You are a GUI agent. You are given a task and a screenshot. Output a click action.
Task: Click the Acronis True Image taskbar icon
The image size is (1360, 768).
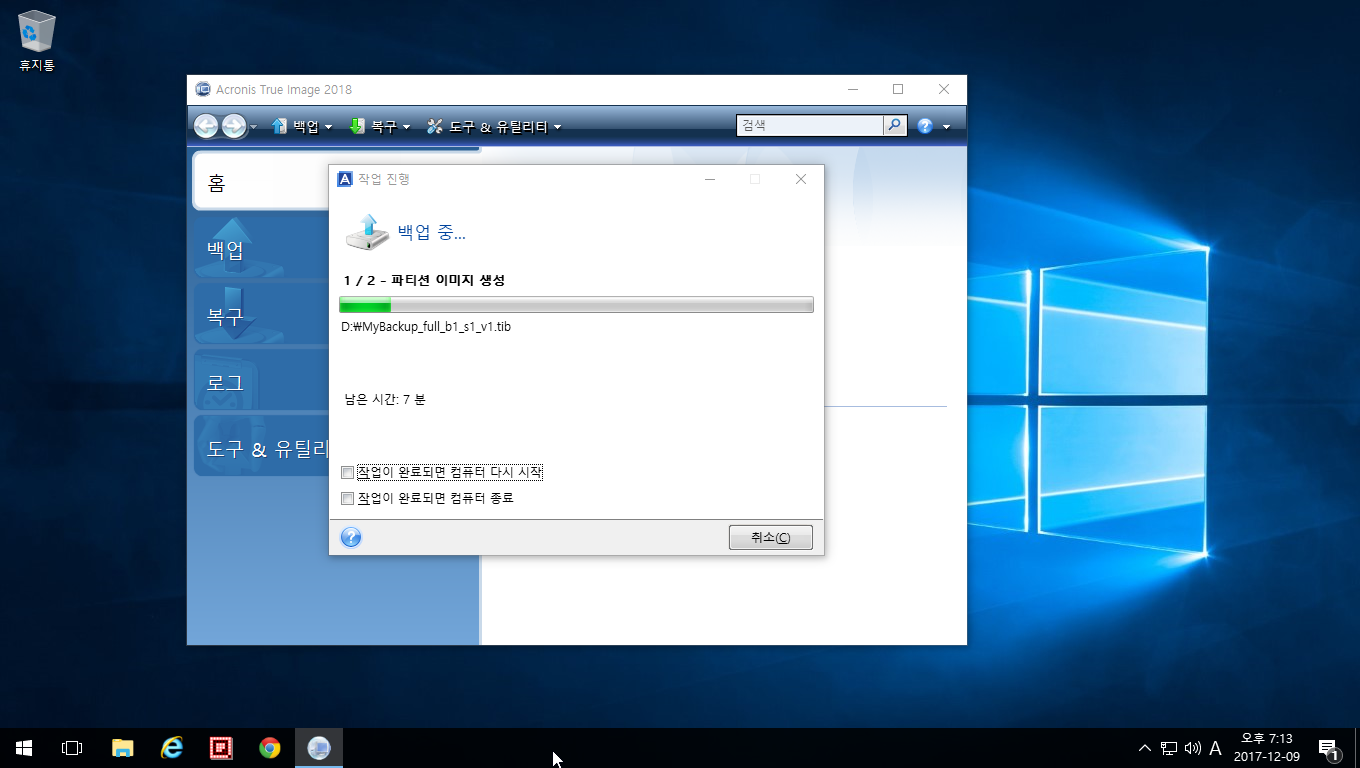click(x=319, y=747)
